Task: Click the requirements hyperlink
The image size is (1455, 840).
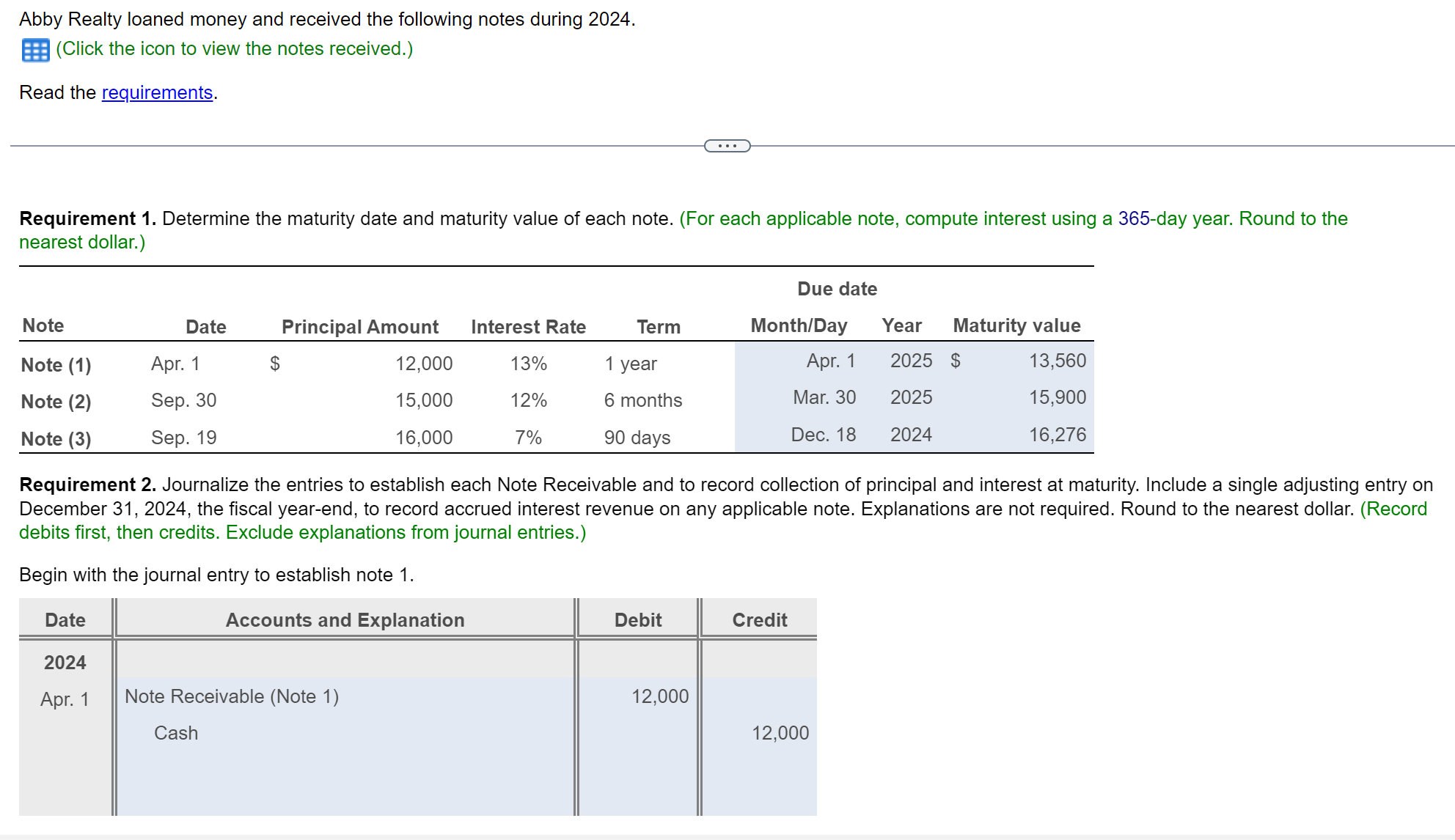Action: coord(156,92)
